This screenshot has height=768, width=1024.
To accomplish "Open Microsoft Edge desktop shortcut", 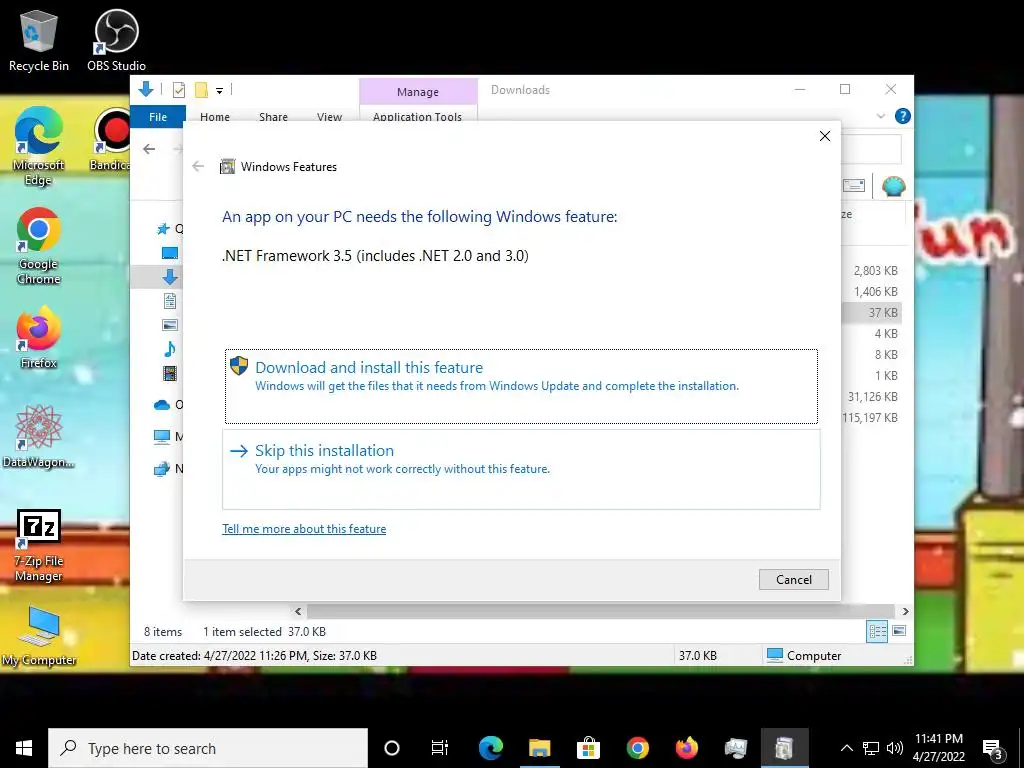I will pos(39,145).
